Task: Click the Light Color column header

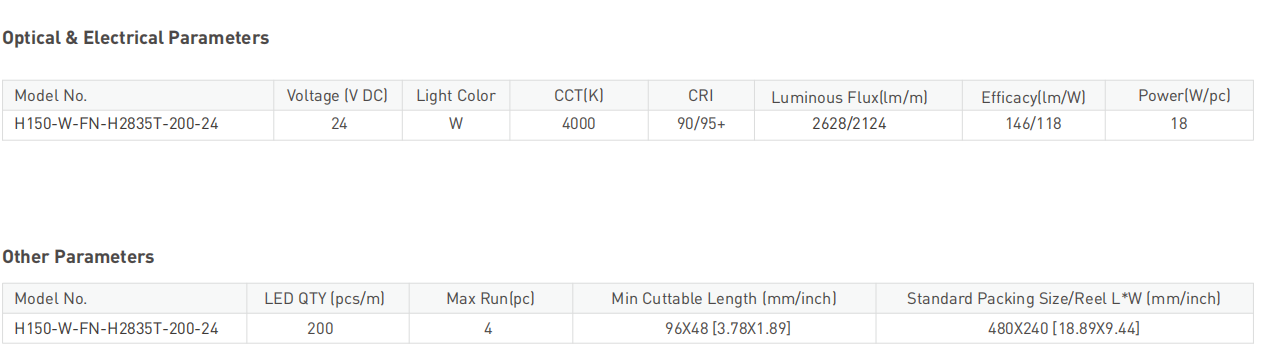Action: coord(456,96)
